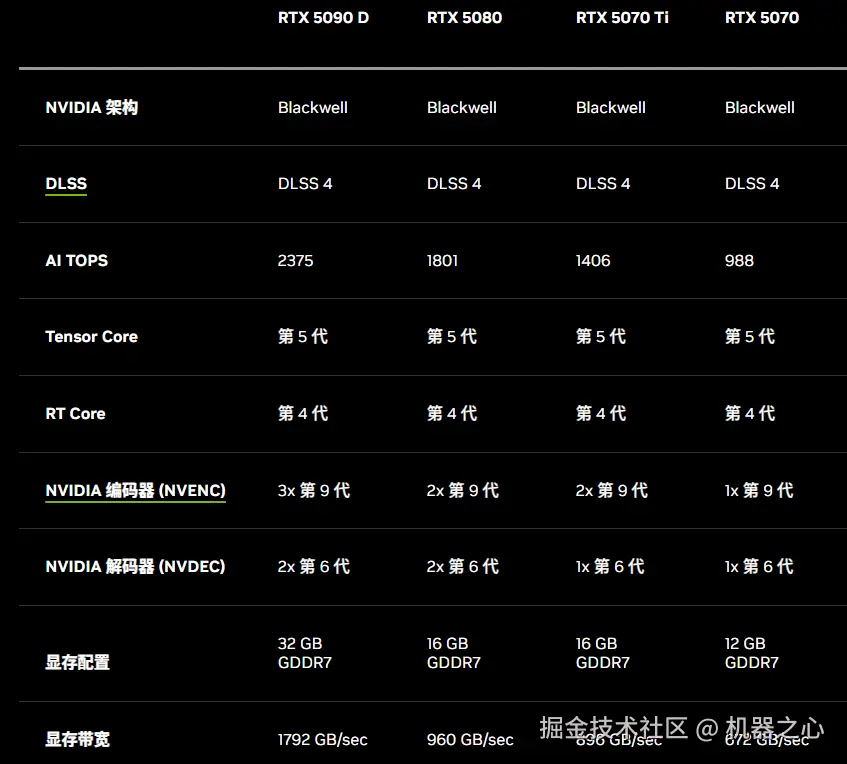Open the underlined DLSS link

point(66,184)
